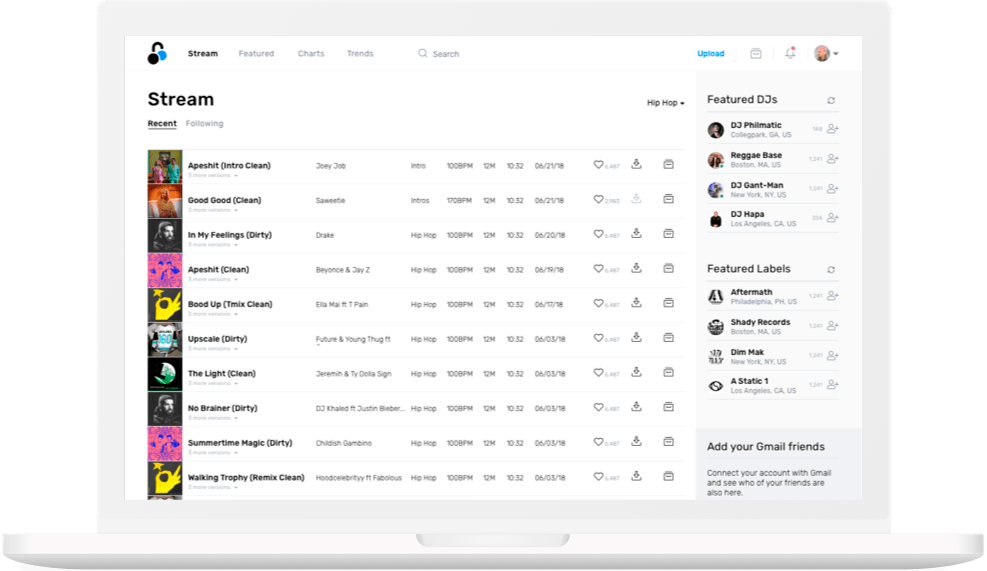Open the crate icon in top navigation
The width and height of the screenshot is (987, 571).
[x=756, y=54]
